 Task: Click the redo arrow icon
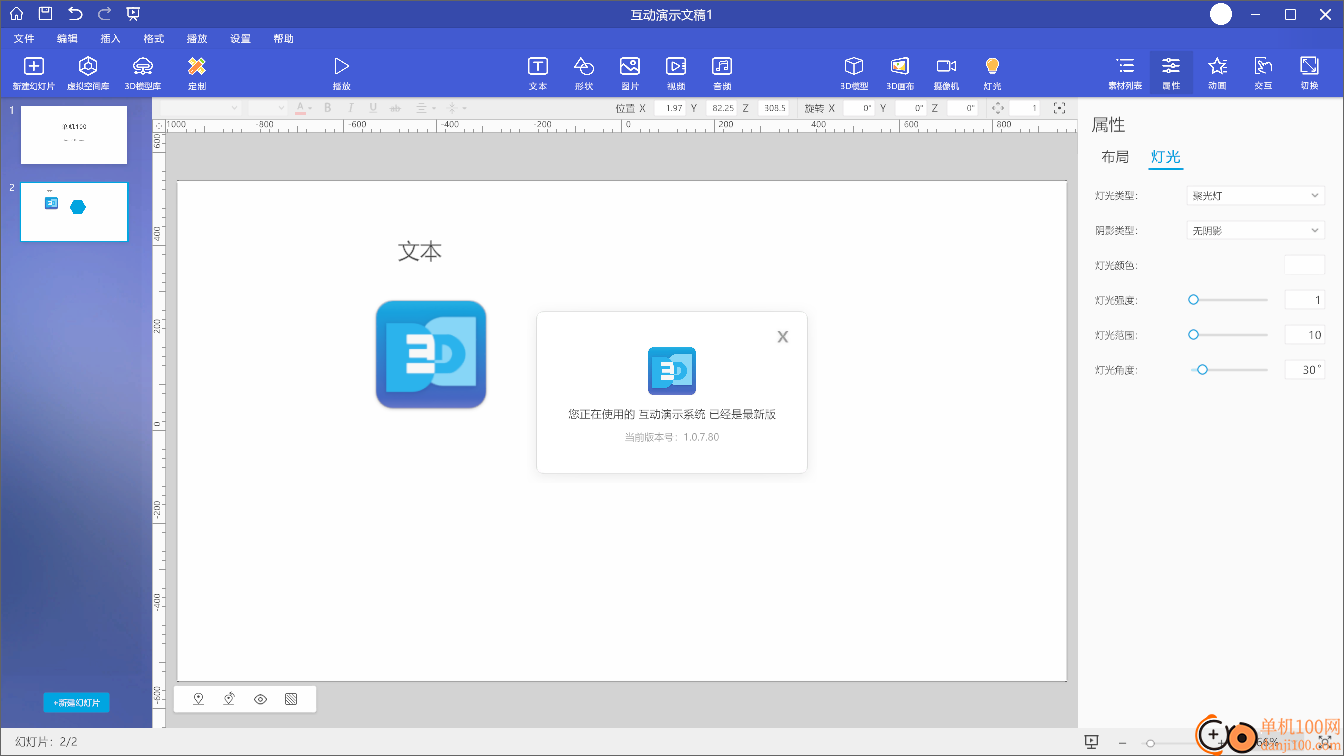tap(104, 14)
